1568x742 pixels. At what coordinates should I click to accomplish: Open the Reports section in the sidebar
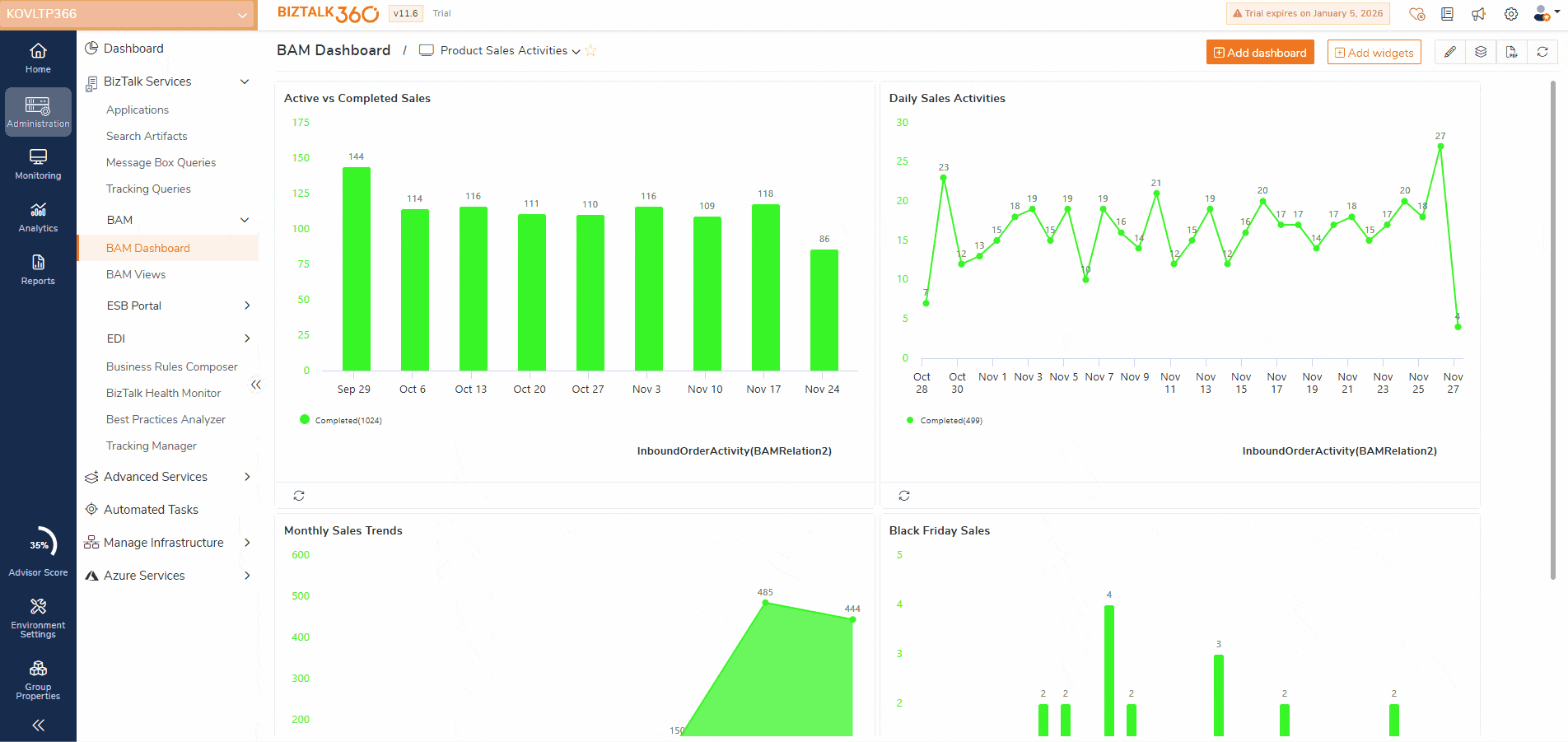point(38,269)
